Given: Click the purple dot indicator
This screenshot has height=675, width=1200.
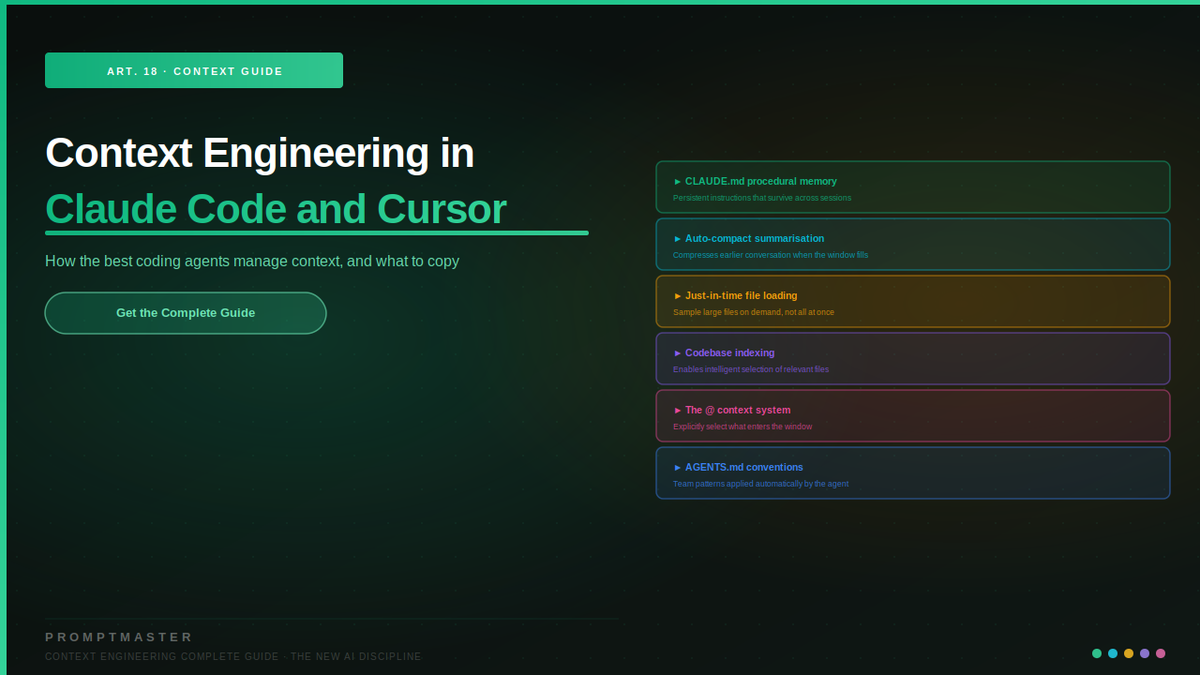Looking at the screenshot, I should [1145, 653].
